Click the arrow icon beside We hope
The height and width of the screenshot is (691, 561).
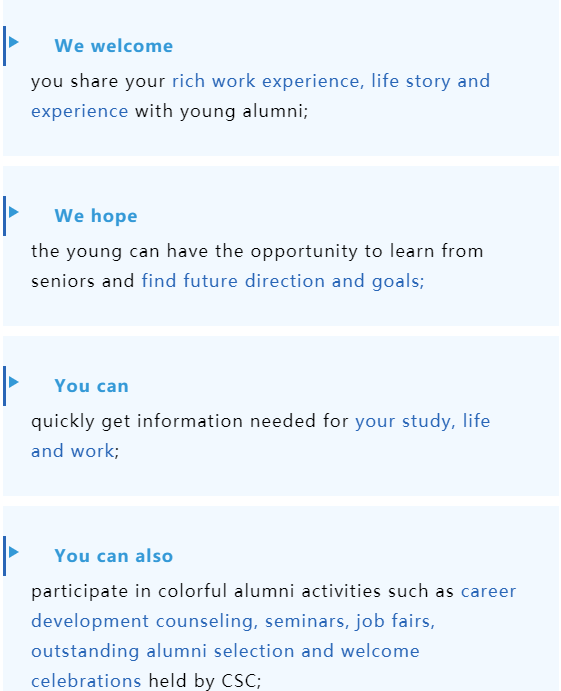(x=14, y=212)
